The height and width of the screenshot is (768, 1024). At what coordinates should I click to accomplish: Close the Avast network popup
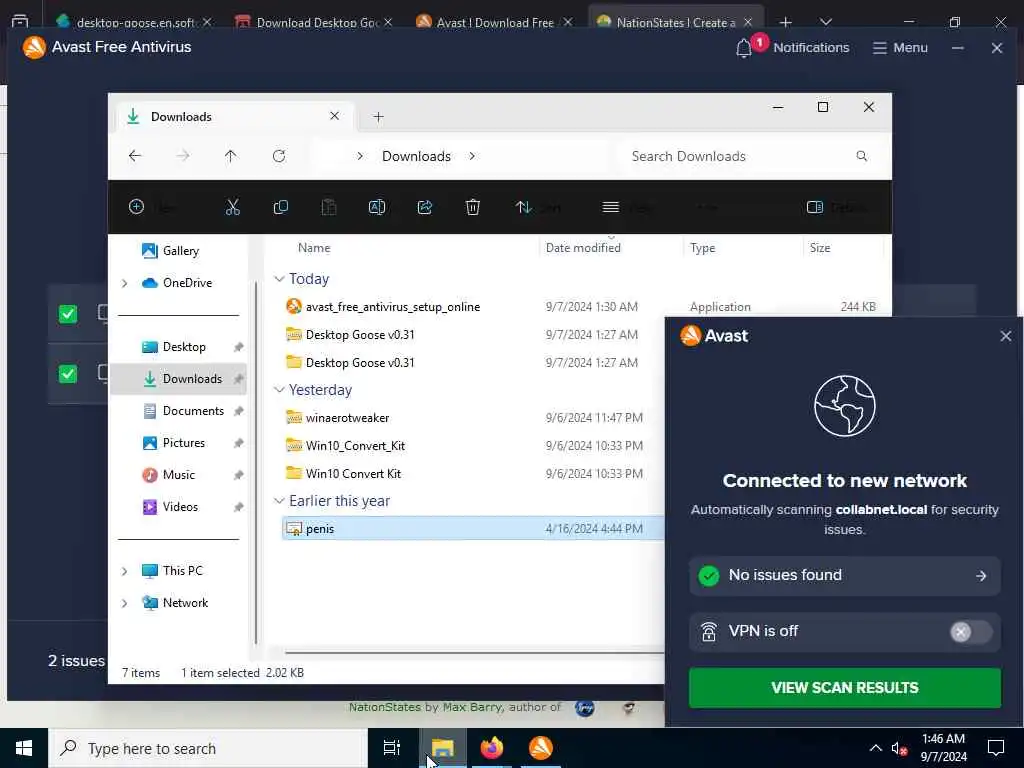point(1005,336)
